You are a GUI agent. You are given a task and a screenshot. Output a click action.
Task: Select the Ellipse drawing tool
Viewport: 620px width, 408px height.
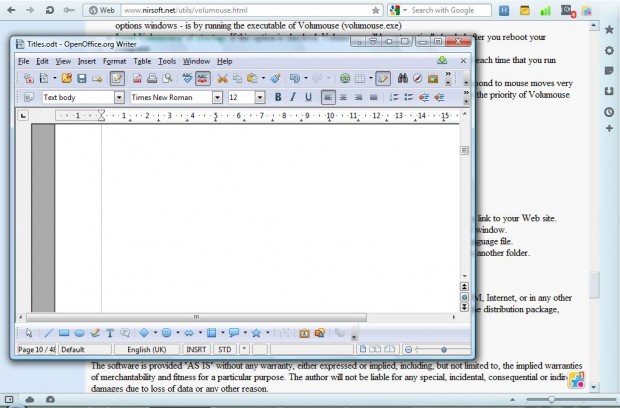point(79,333)
